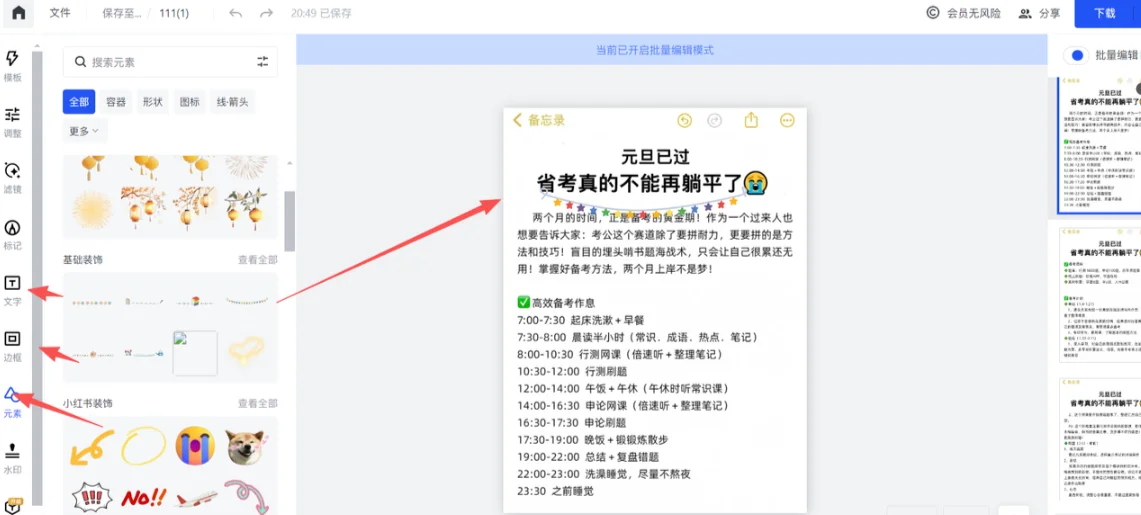
Task: Go to the home page icon
Action: pos(18,13)
